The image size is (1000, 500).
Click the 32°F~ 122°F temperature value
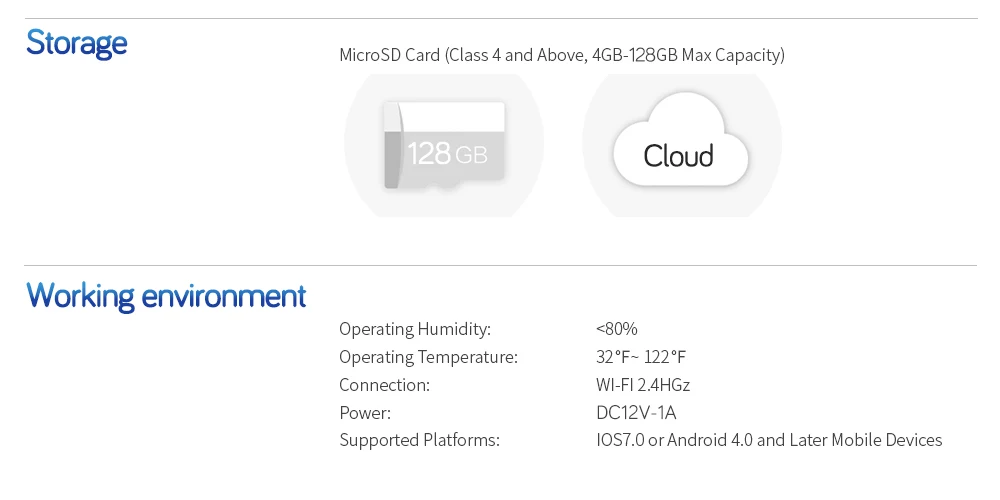641,357
